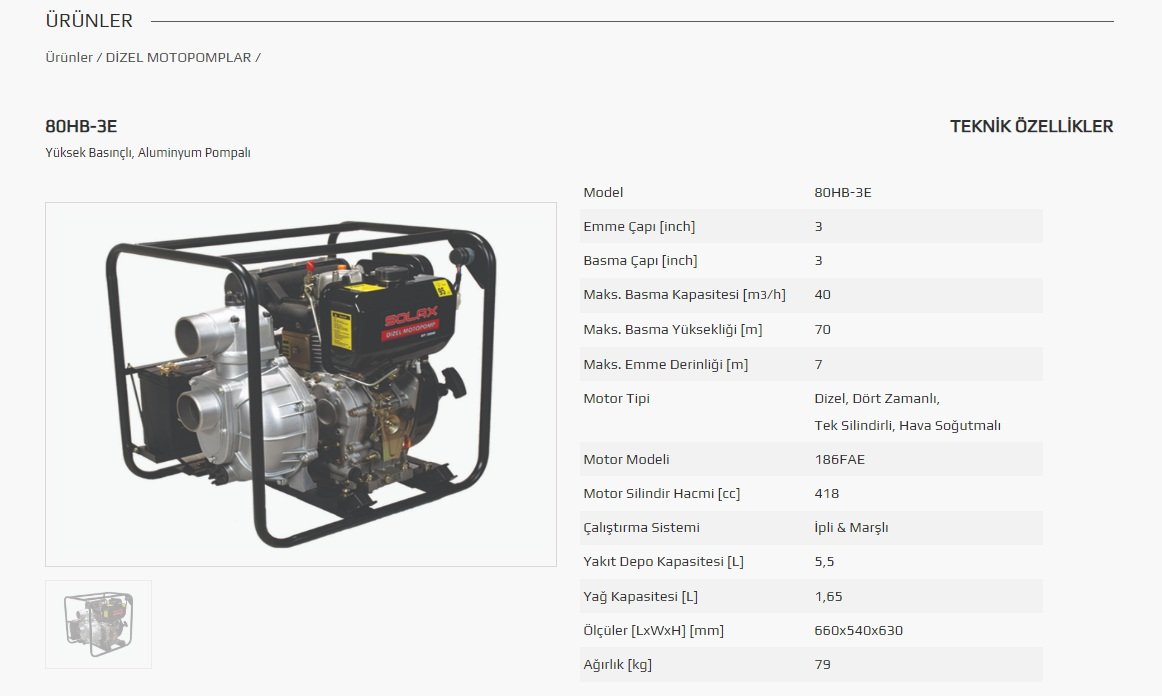Click the 'Tek Silindirli, Hava Soğutmalı' value text
The width and height of the screenshot is (1162, 696).
[x=907, y=425]
